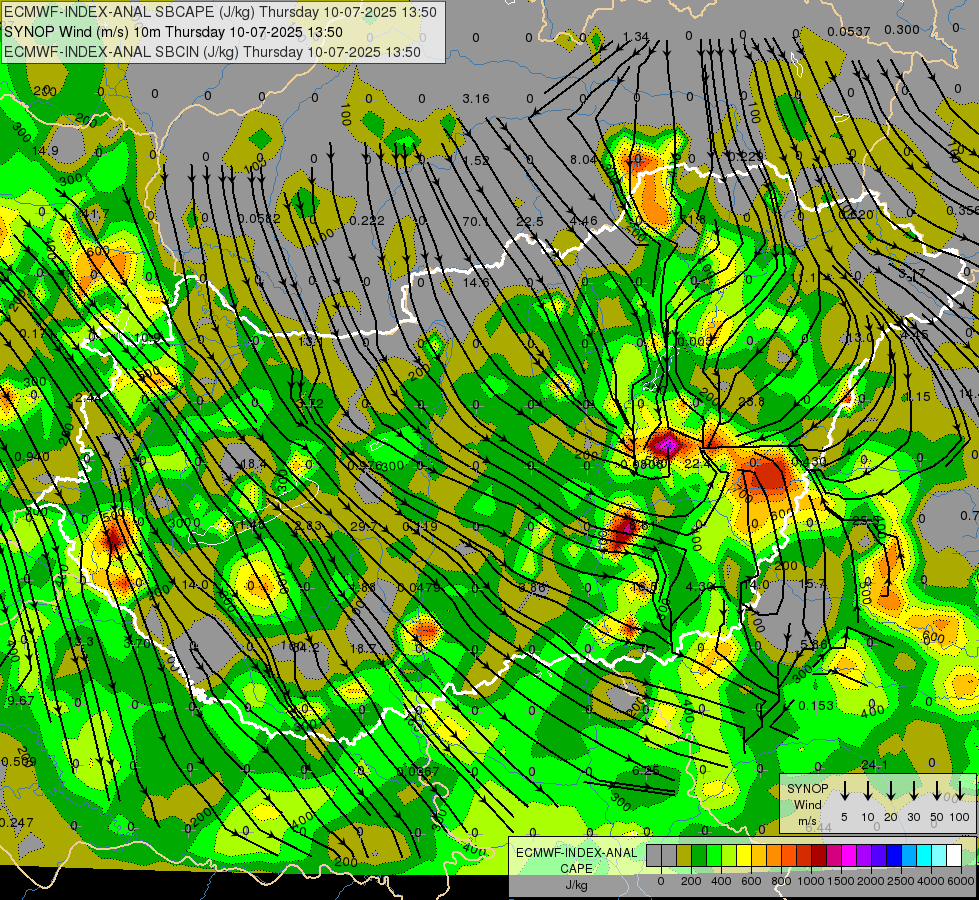Image resolution: width=979 pixels, height=900 pixels.
Task: Click the 6000 tick label in the legend
Action: 960,881
